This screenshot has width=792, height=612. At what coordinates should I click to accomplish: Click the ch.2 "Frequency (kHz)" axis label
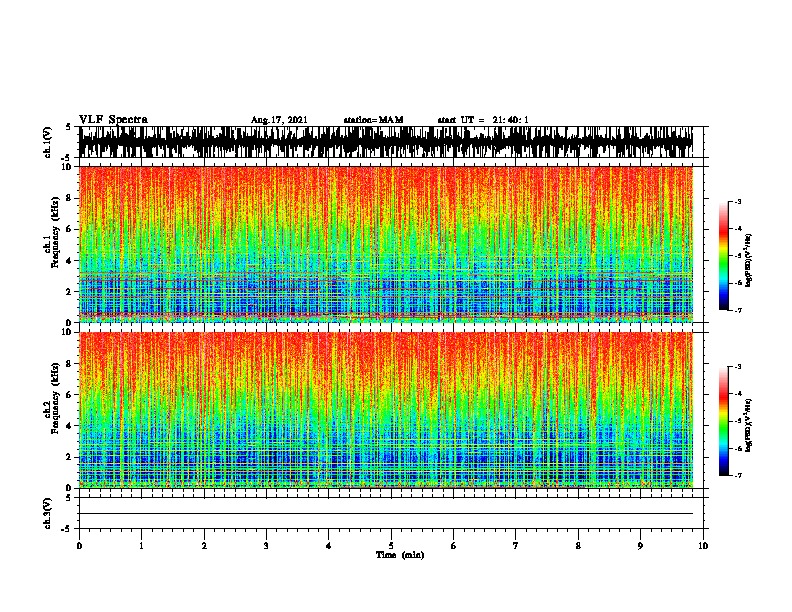point(55,398)
